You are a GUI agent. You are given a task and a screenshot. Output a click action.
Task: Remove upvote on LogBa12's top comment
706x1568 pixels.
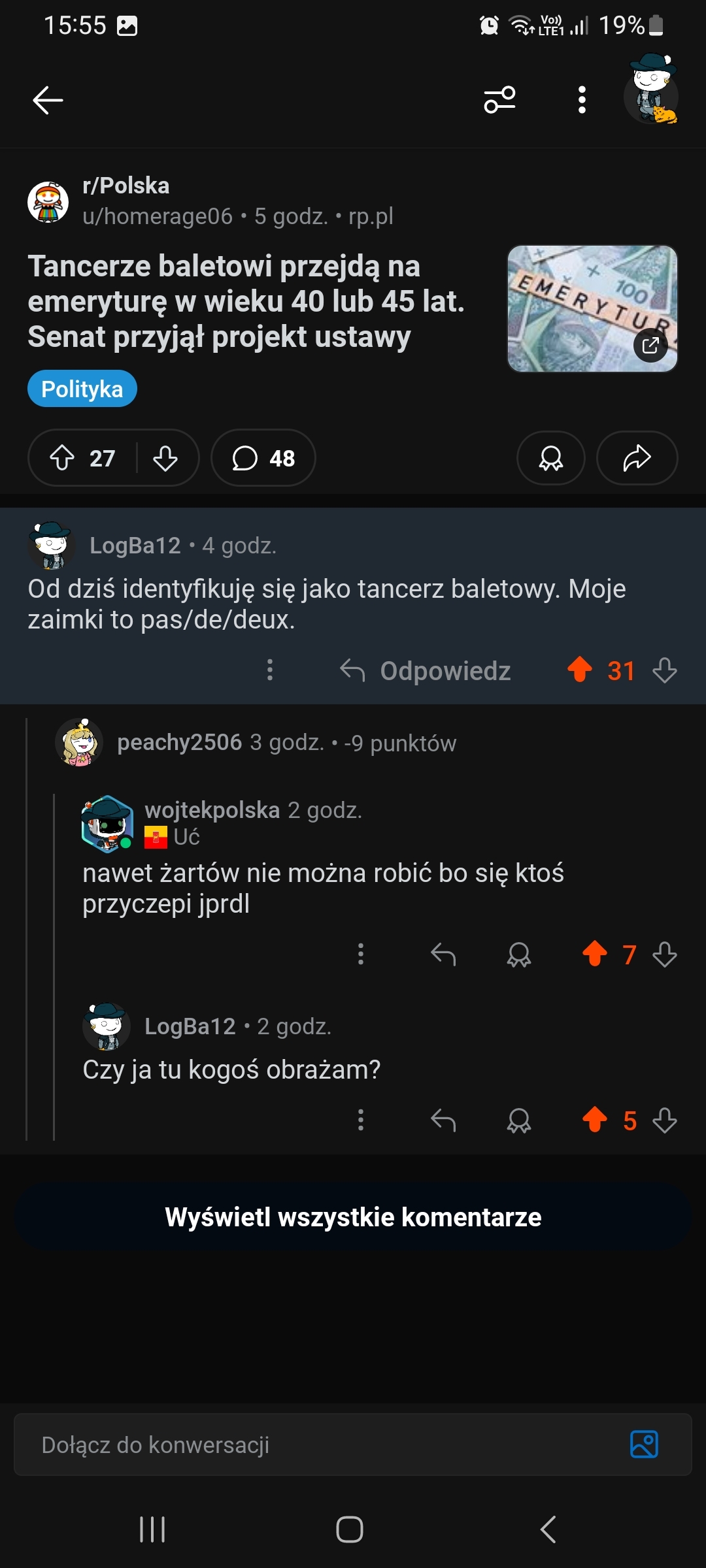580,670
